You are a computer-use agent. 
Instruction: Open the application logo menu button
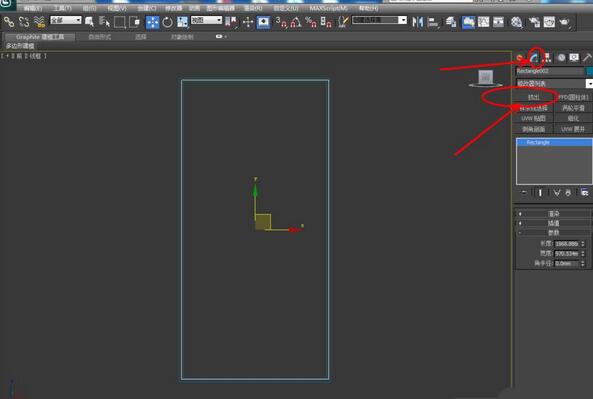7,4
